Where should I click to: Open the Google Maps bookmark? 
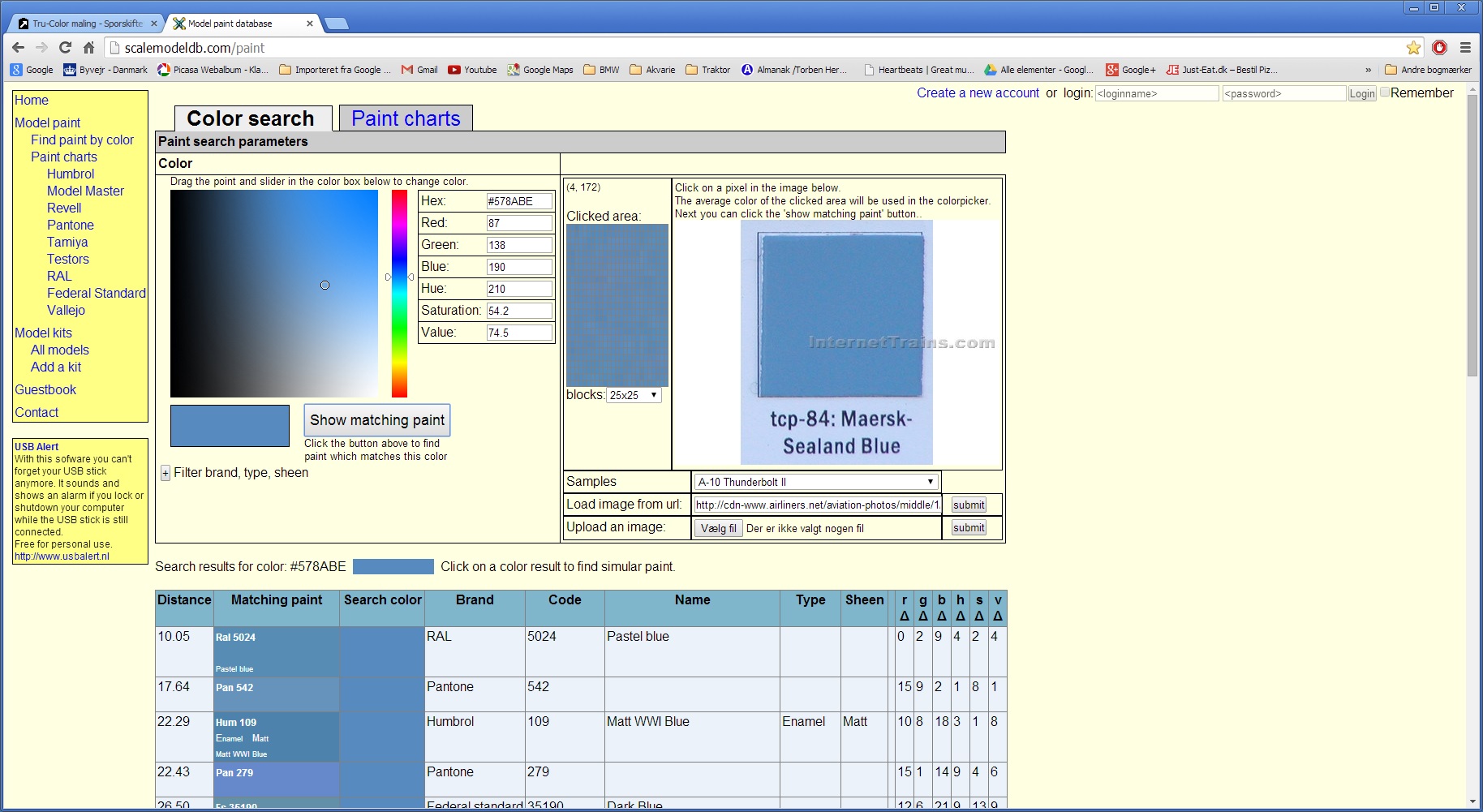point(540,70)
